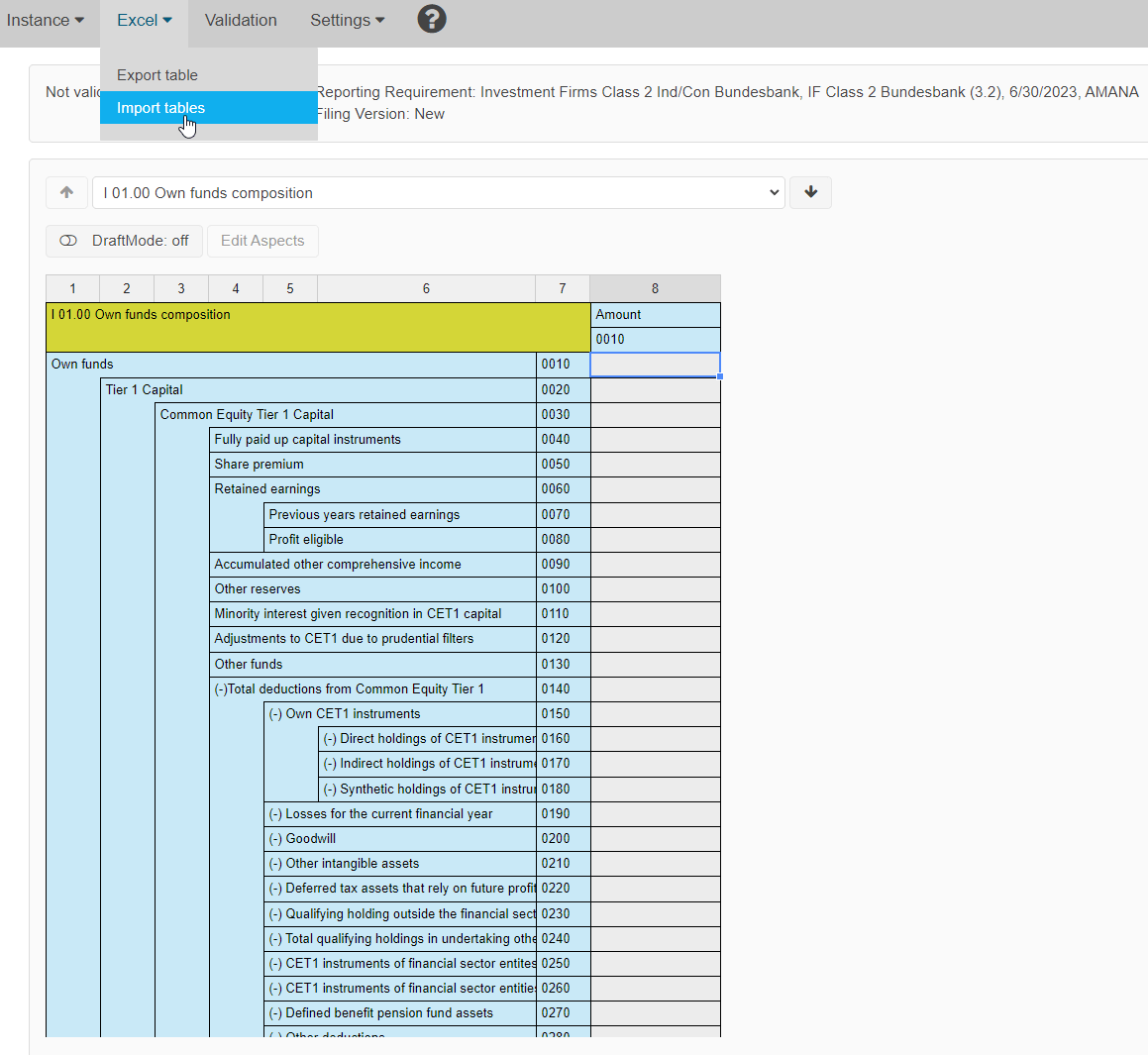Toggle DraftMode switch on
This screenshot has height=1055, width=1148.
(124, 241)
